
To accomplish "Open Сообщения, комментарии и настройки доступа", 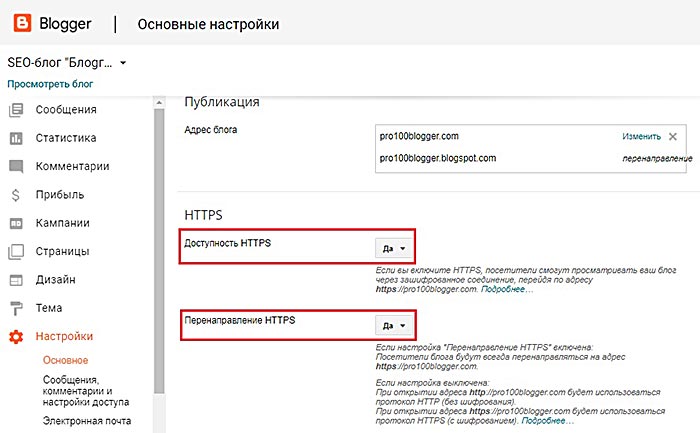I will tap(86, 391).
